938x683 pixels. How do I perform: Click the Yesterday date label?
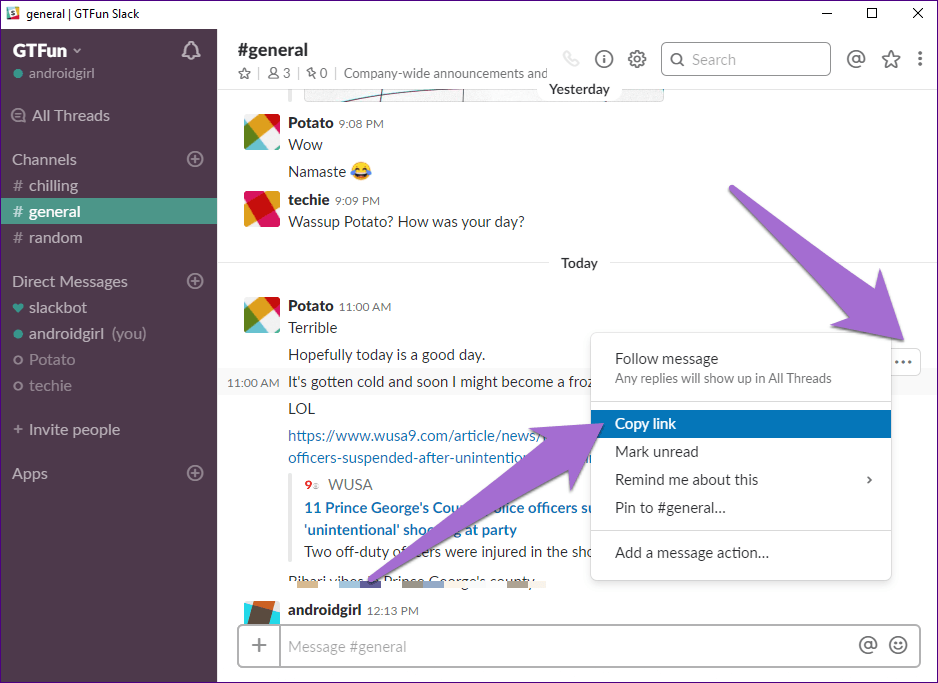click(579, 89)
